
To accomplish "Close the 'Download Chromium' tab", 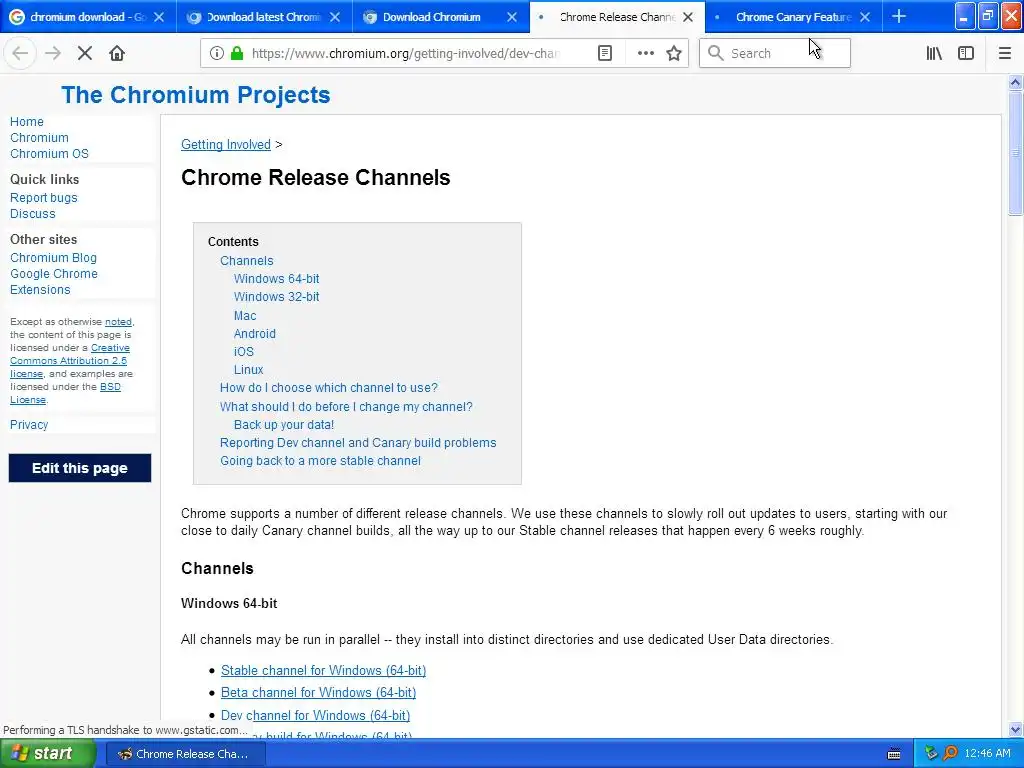I will (512, 17).
